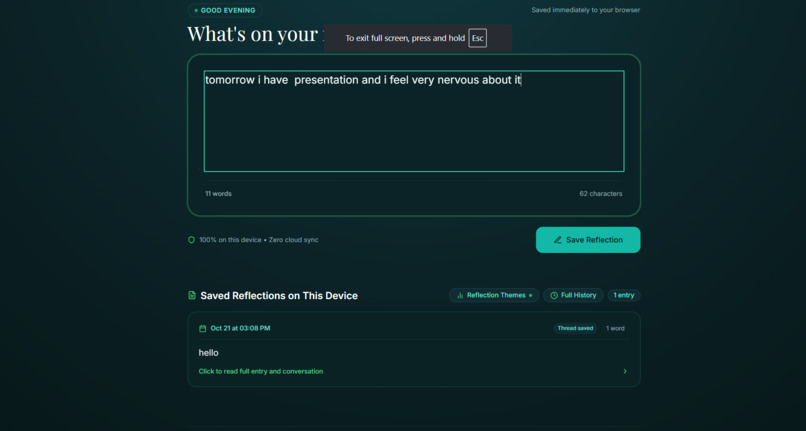
Task: Open Reflection Themes
Action: (494, 295)
